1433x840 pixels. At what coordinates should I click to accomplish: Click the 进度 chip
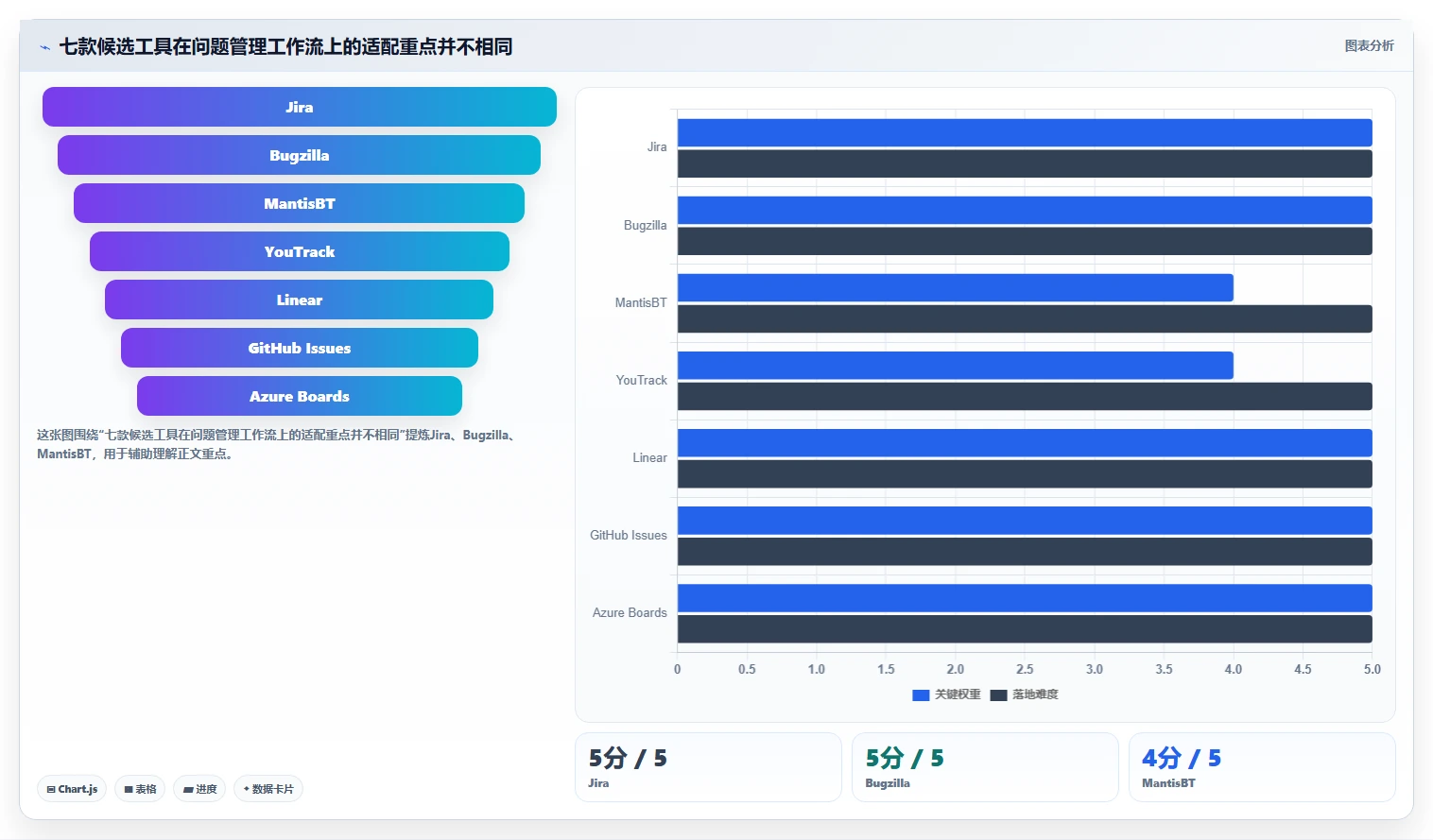coord(199,789)
